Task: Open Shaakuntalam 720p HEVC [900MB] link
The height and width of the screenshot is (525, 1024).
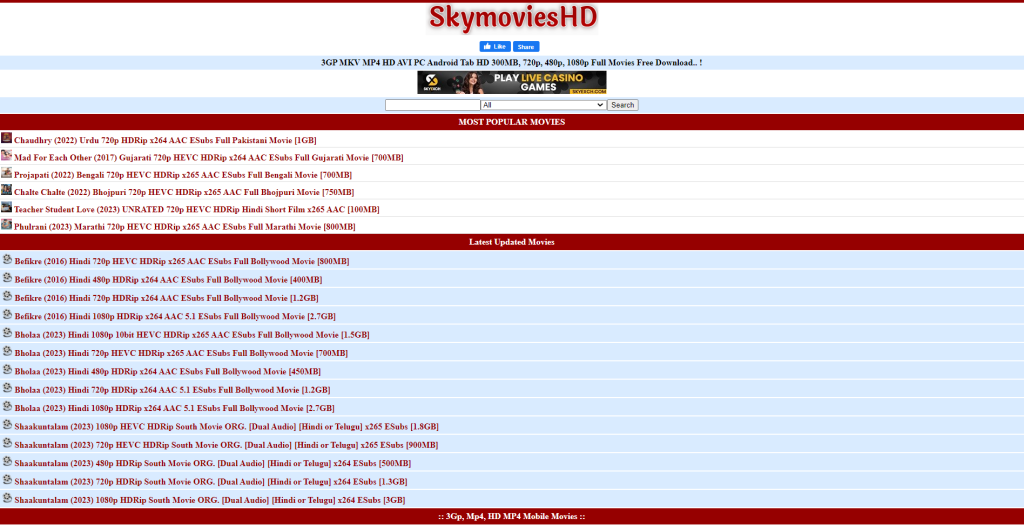Action: point(226,445)
